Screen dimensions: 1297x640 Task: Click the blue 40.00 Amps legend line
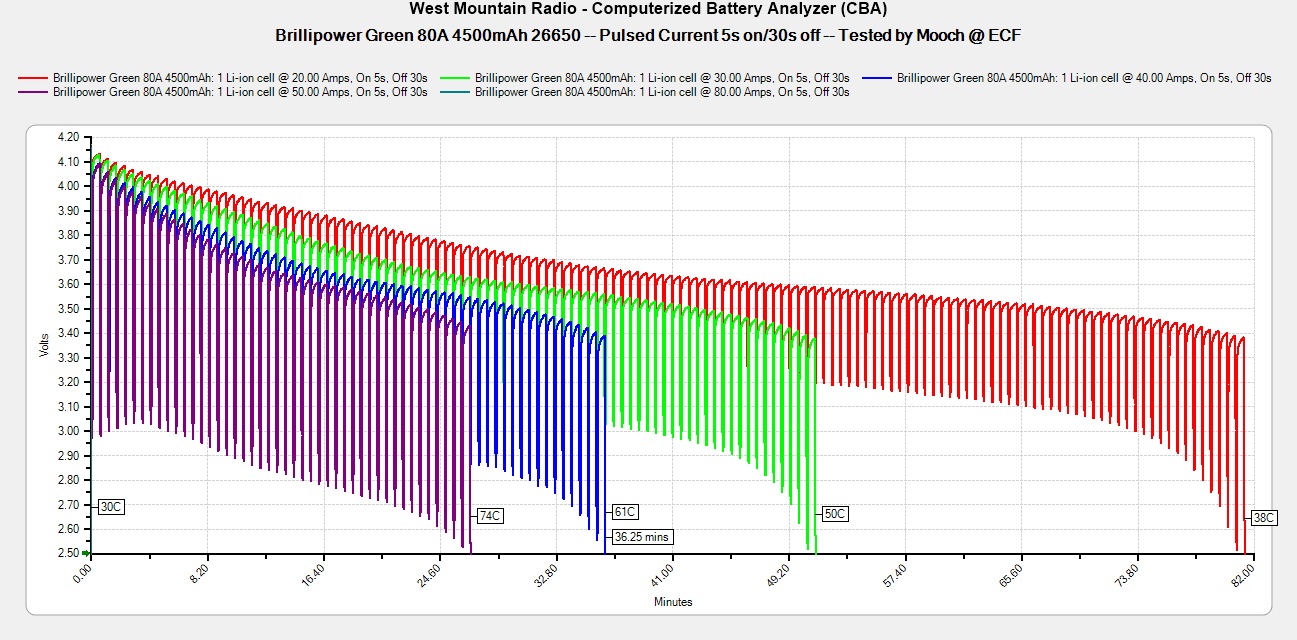[877, 77]
